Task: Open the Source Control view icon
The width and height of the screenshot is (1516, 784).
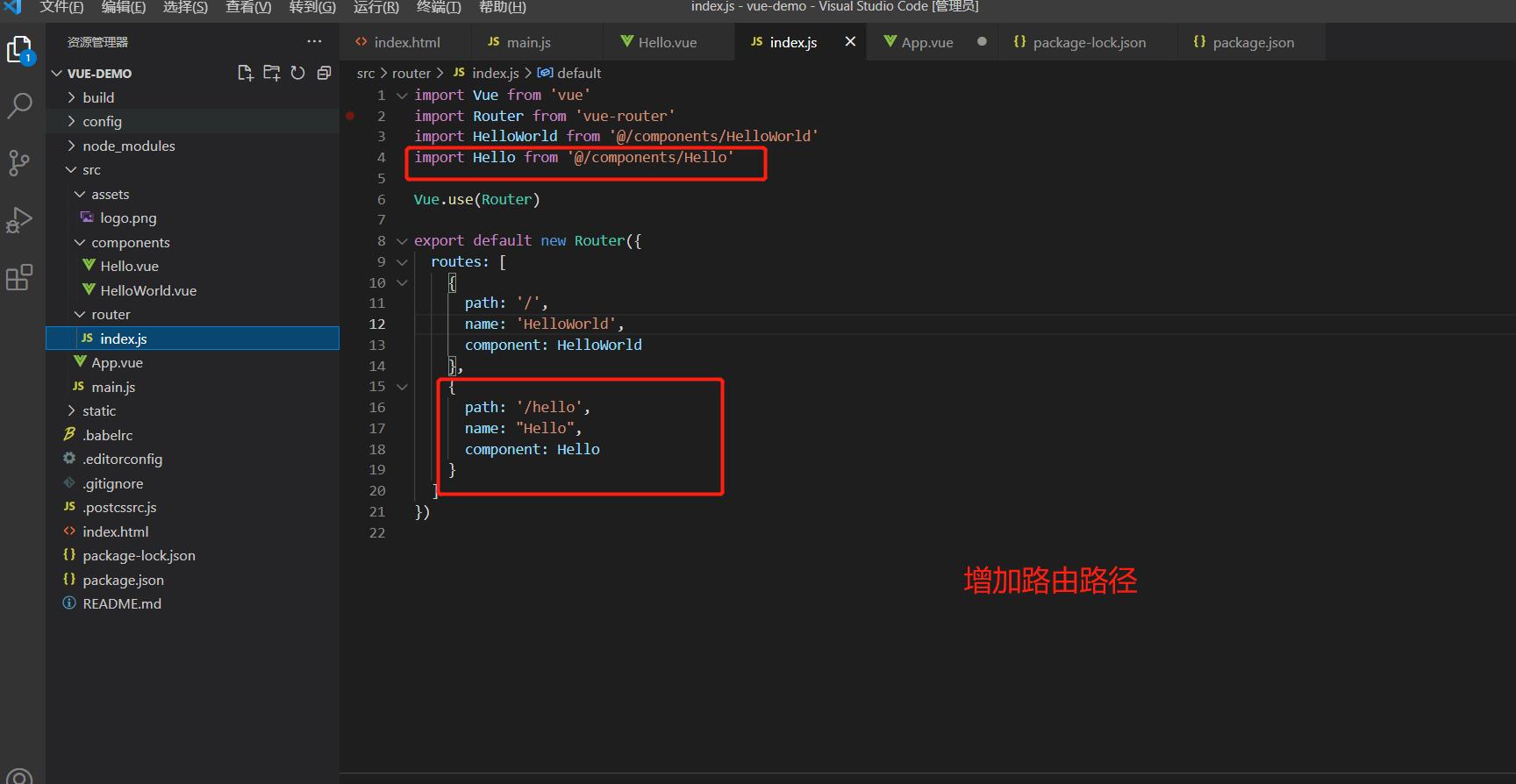Action: 19,163
